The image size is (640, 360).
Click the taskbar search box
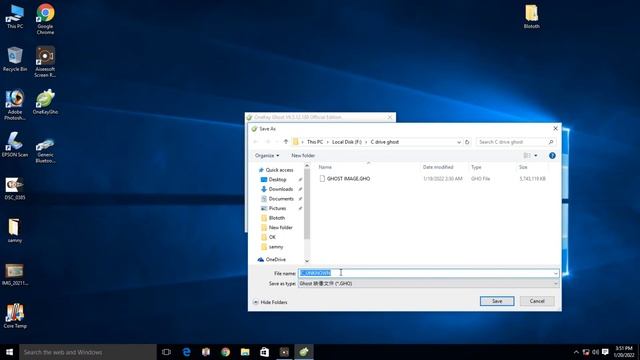coord(88,352)
